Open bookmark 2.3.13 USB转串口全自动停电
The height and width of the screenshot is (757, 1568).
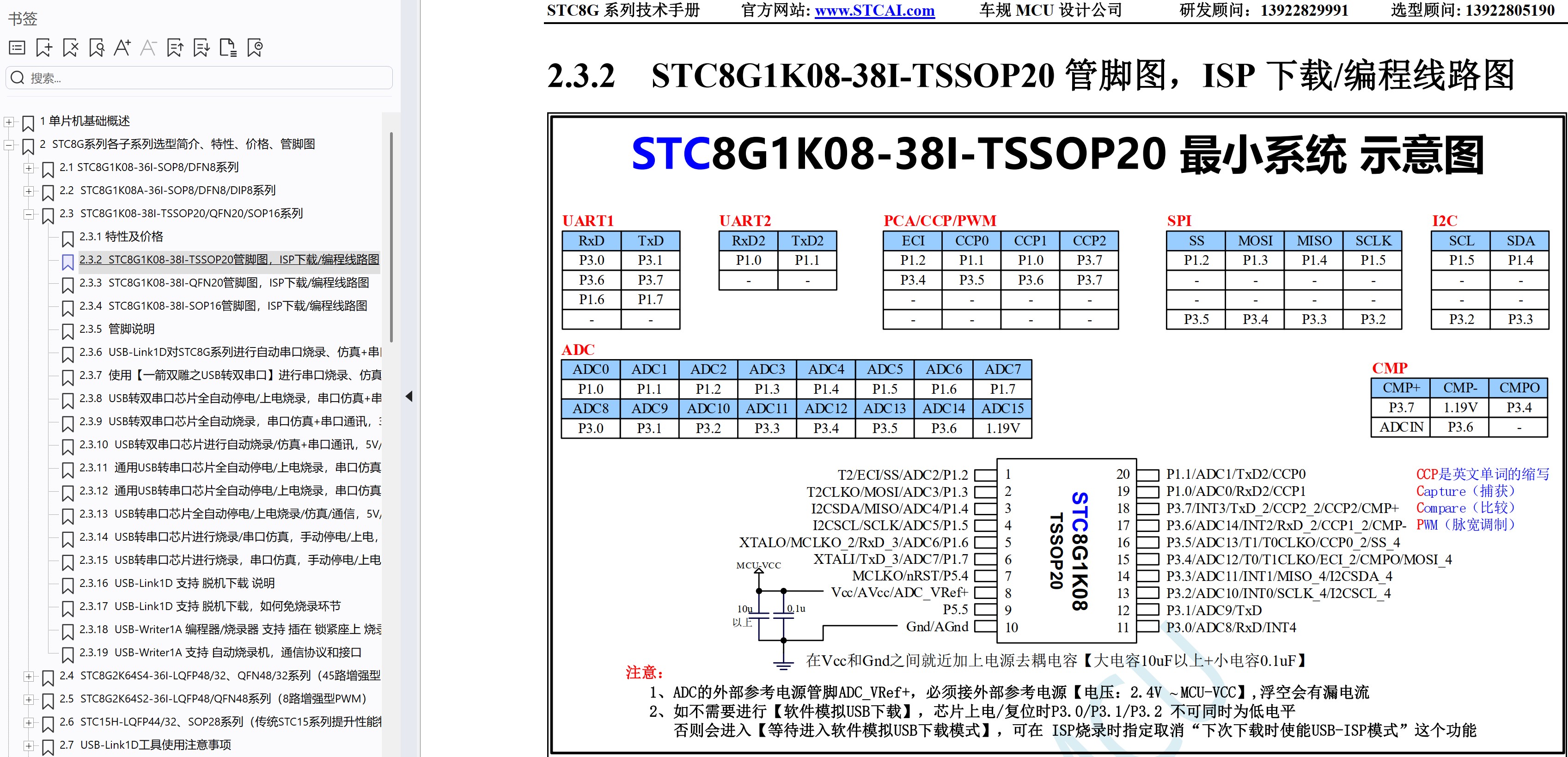click(x=230, y=514)
